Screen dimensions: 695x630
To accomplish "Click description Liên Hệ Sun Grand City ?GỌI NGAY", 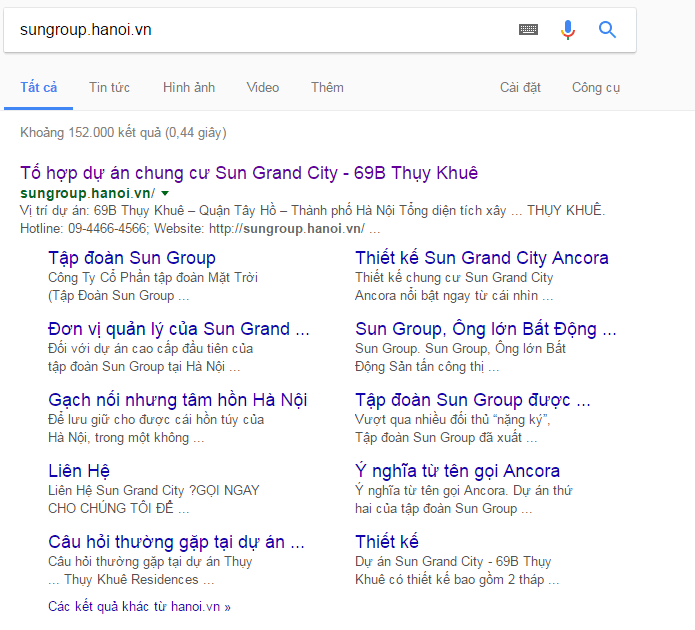I will point(154,499).
